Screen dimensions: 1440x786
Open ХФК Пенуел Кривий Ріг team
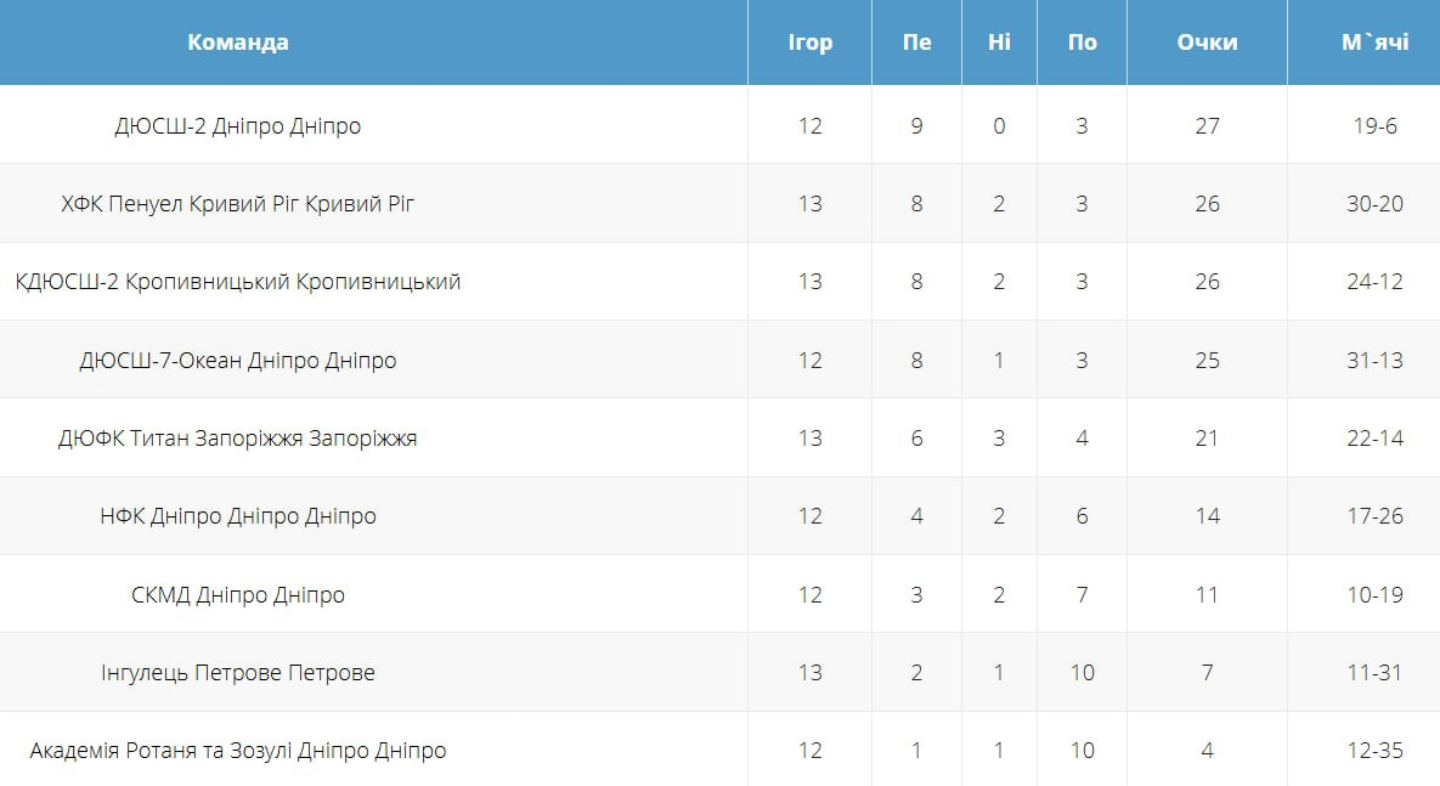pyautogui.click(x=238, y=204)
